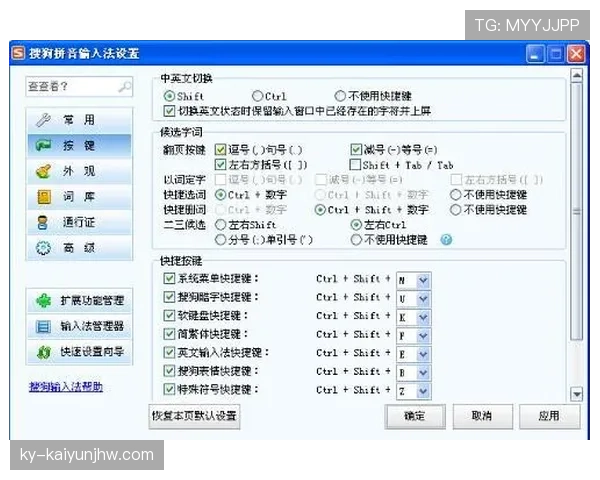Toggle 软键盘快捷键 checkbox
Screen dimensions: 600x480
click(x=169, y=315)
